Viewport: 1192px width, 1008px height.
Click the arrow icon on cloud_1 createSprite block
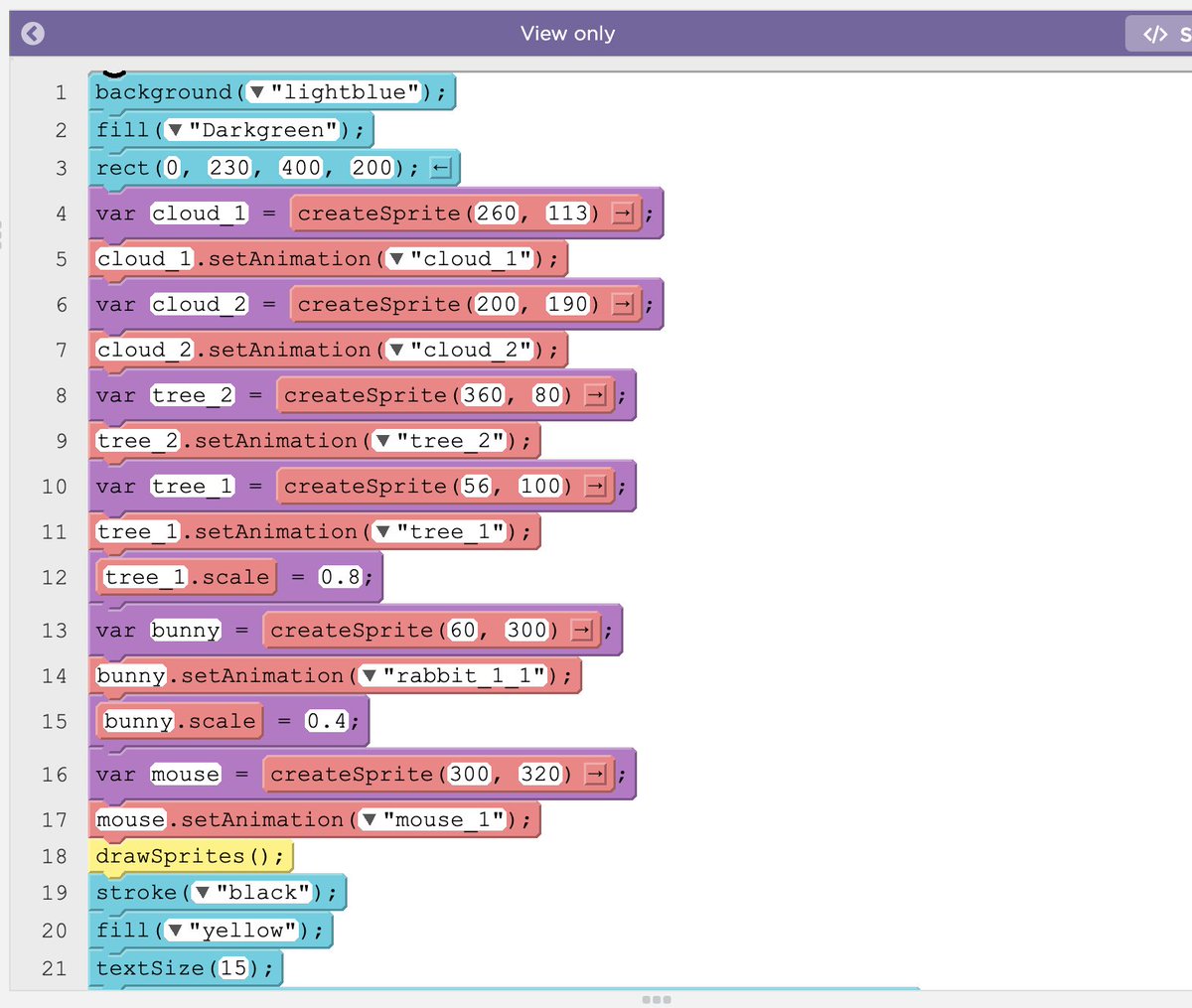(x=623, y=215)
